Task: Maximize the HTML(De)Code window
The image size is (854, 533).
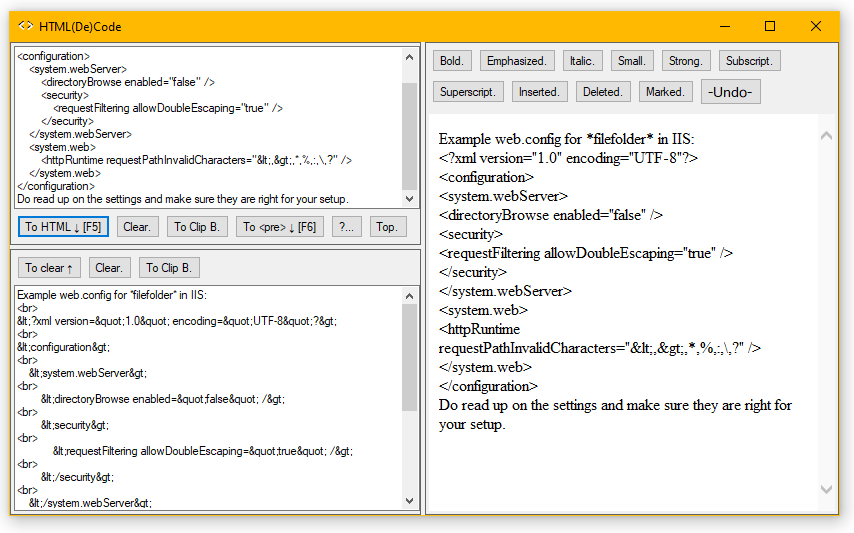Action: (770, 26)
